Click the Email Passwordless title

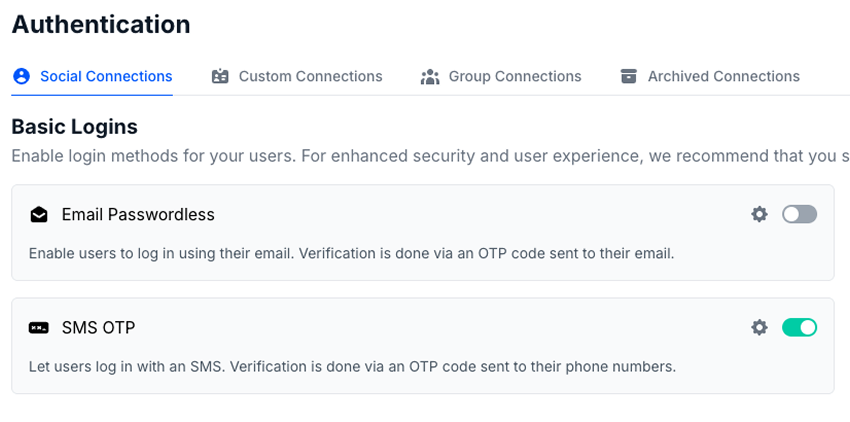[138, 214]
